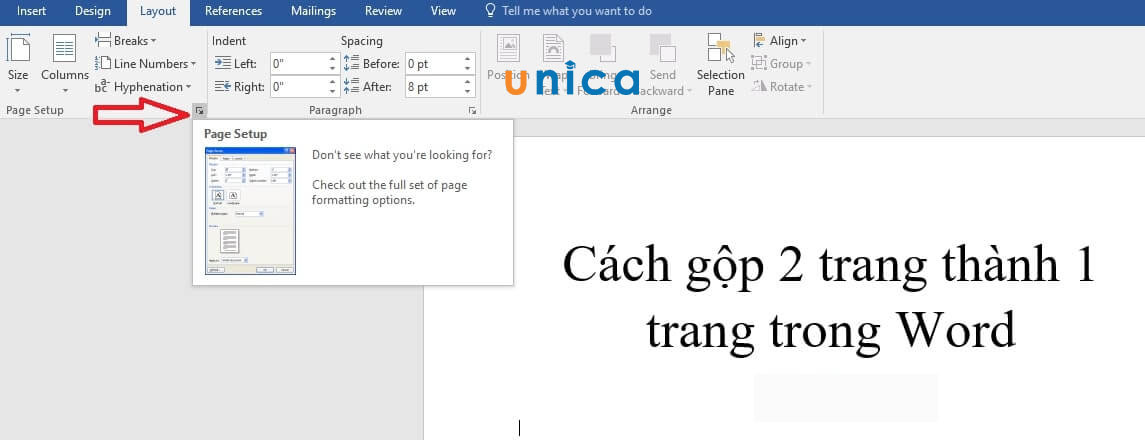Launch the Paragraph dialog launcher

[x=472, y=110]
